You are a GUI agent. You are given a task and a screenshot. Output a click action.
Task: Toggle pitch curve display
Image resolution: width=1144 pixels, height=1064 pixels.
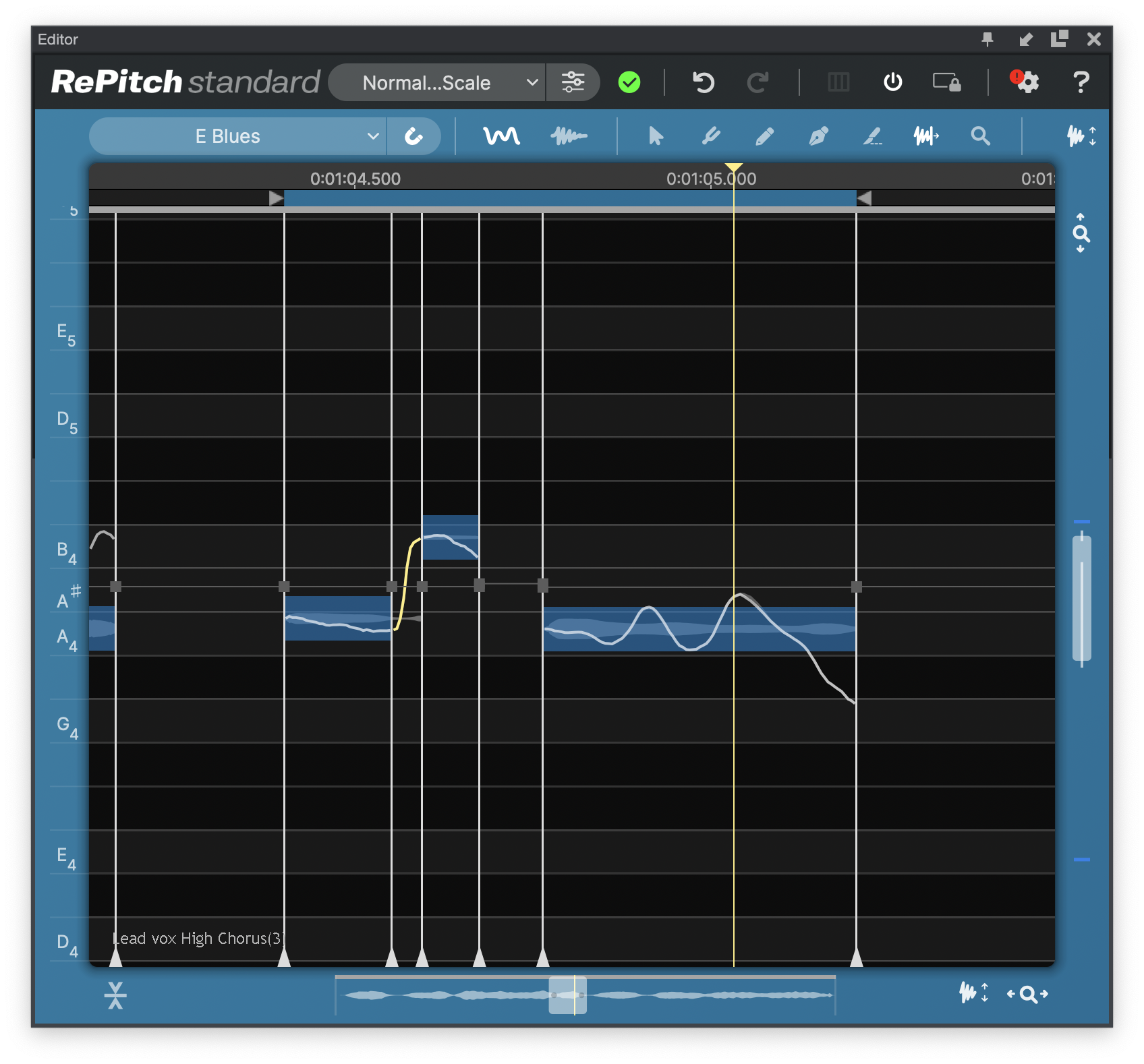tap(501, 137)
